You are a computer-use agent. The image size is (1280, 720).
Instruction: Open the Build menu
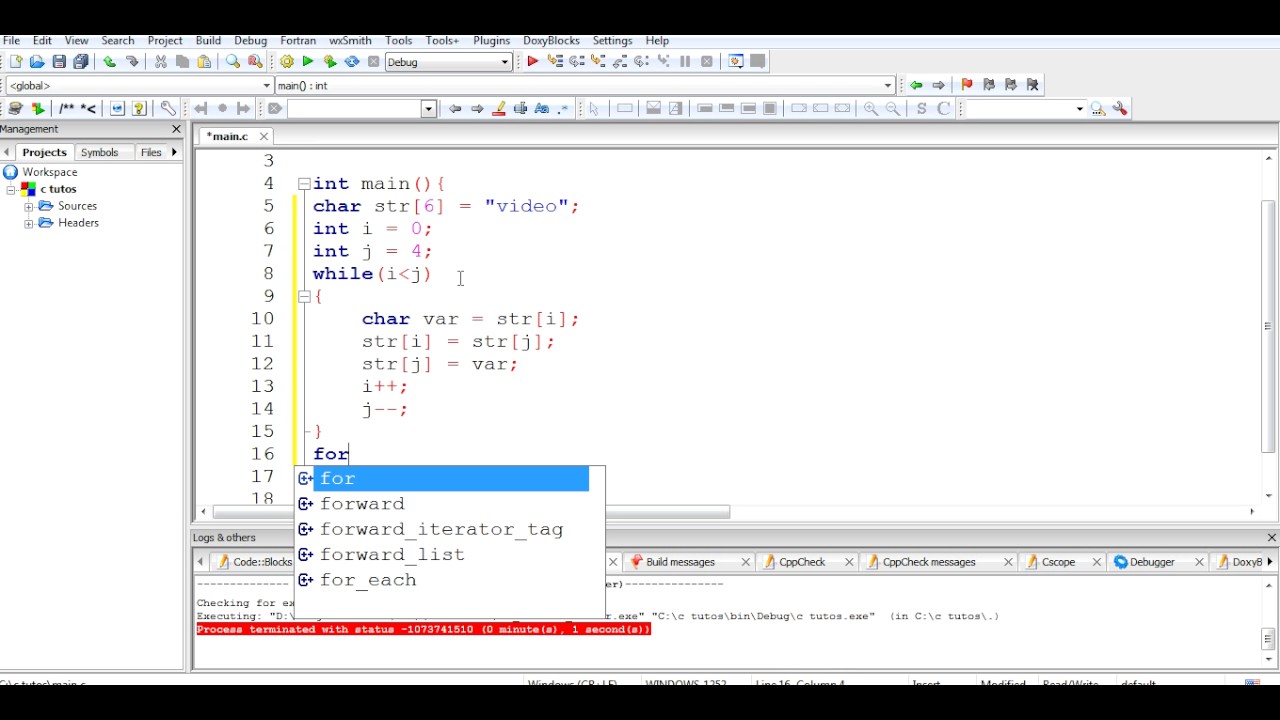click(x=208, y=41)
